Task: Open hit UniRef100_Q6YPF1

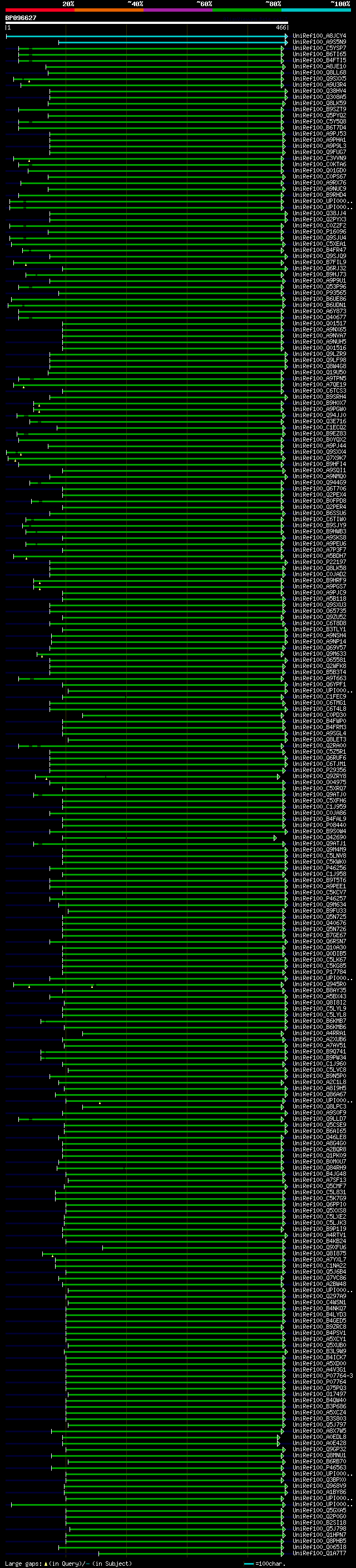Action: 319,684
